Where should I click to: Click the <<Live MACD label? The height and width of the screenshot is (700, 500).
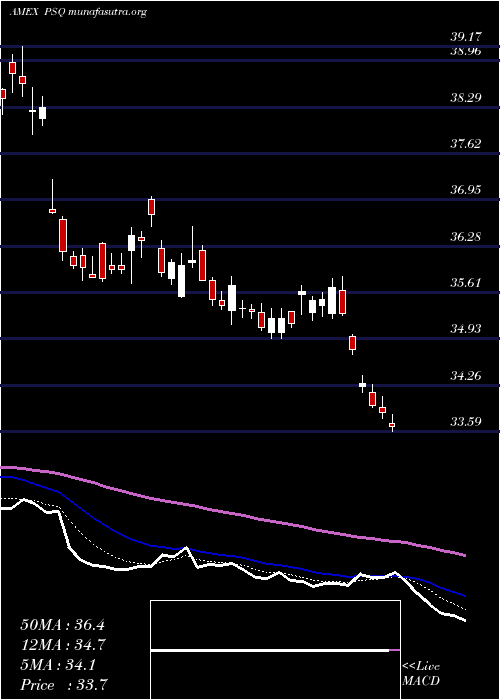tap(421, 673)
